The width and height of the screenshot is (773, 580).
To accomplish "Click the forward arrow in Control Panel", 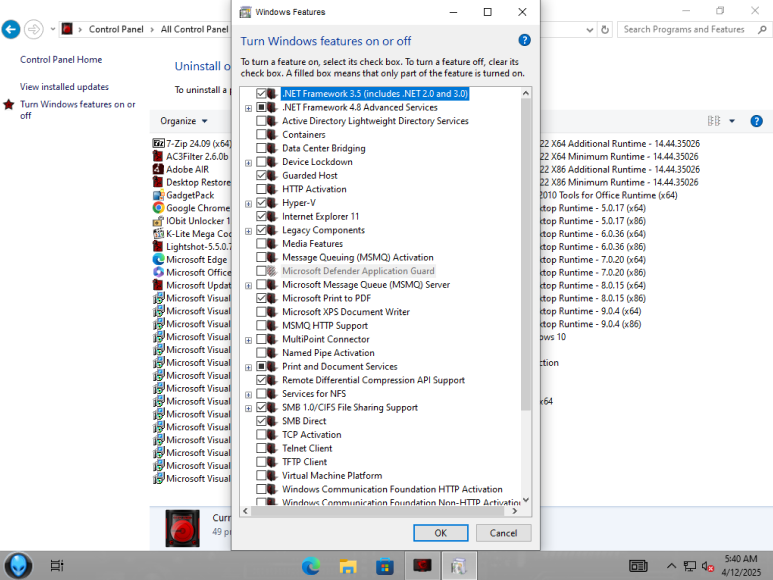I will [x=34, y=30].
